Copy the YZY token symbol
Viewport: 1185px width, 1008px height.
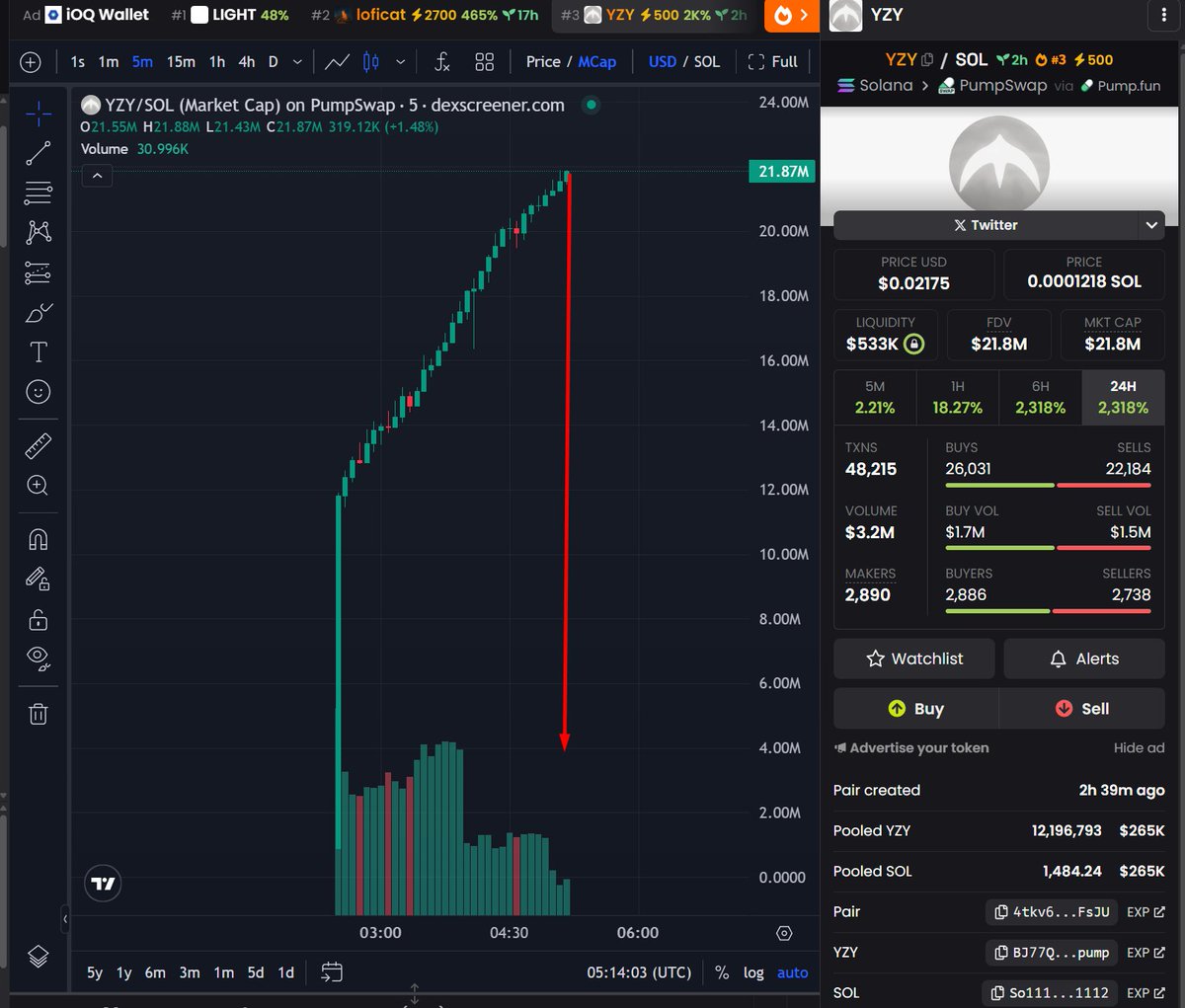coord(926,59)
